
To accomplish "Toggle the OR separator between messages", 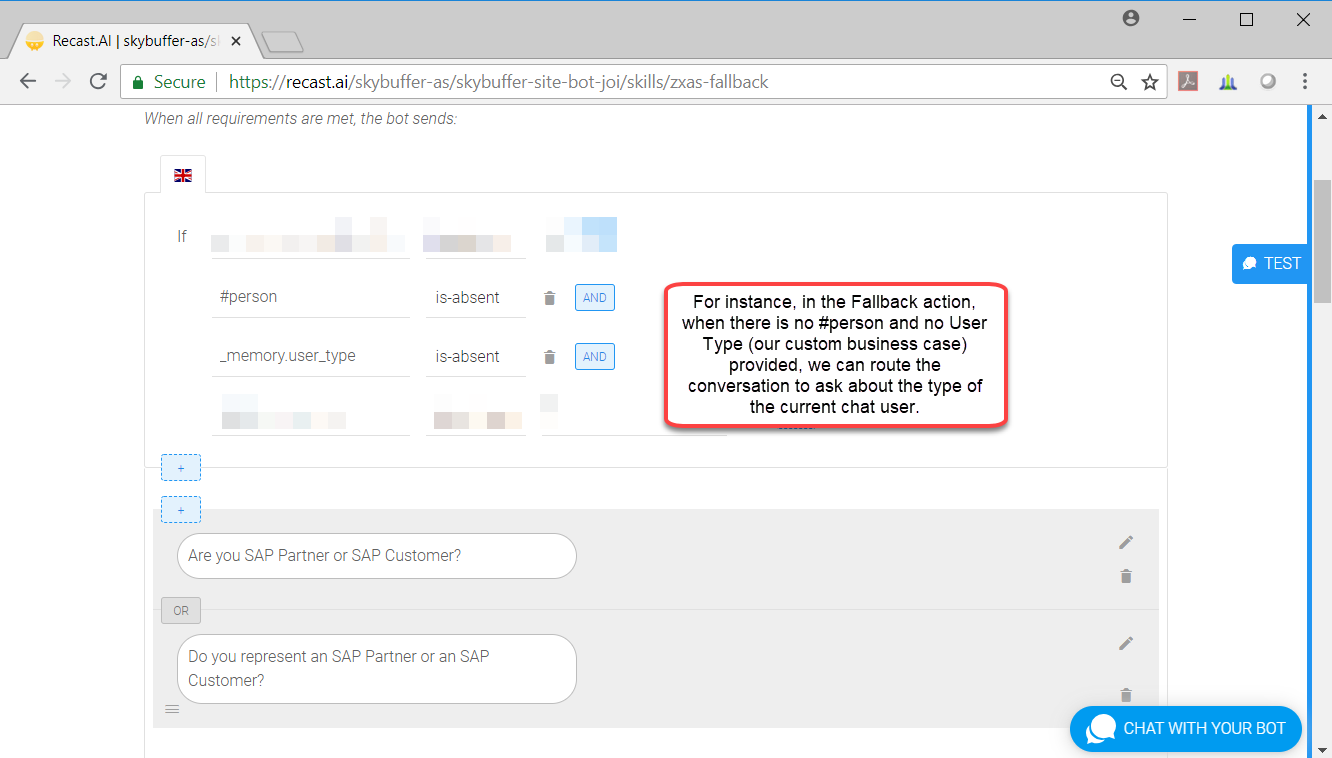I will point(181,610).
